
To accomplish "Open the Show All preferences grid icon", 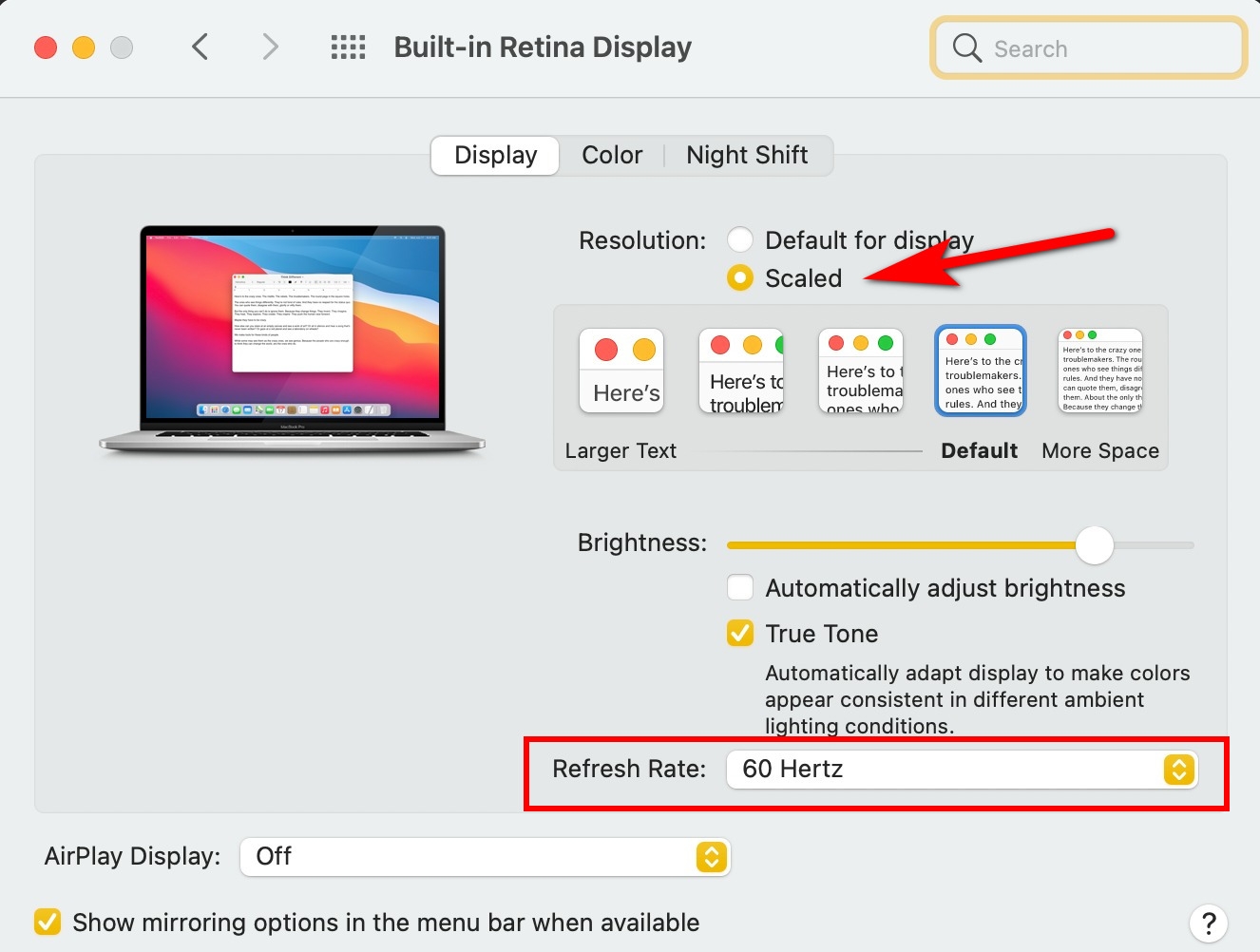I will coord(347,47).
